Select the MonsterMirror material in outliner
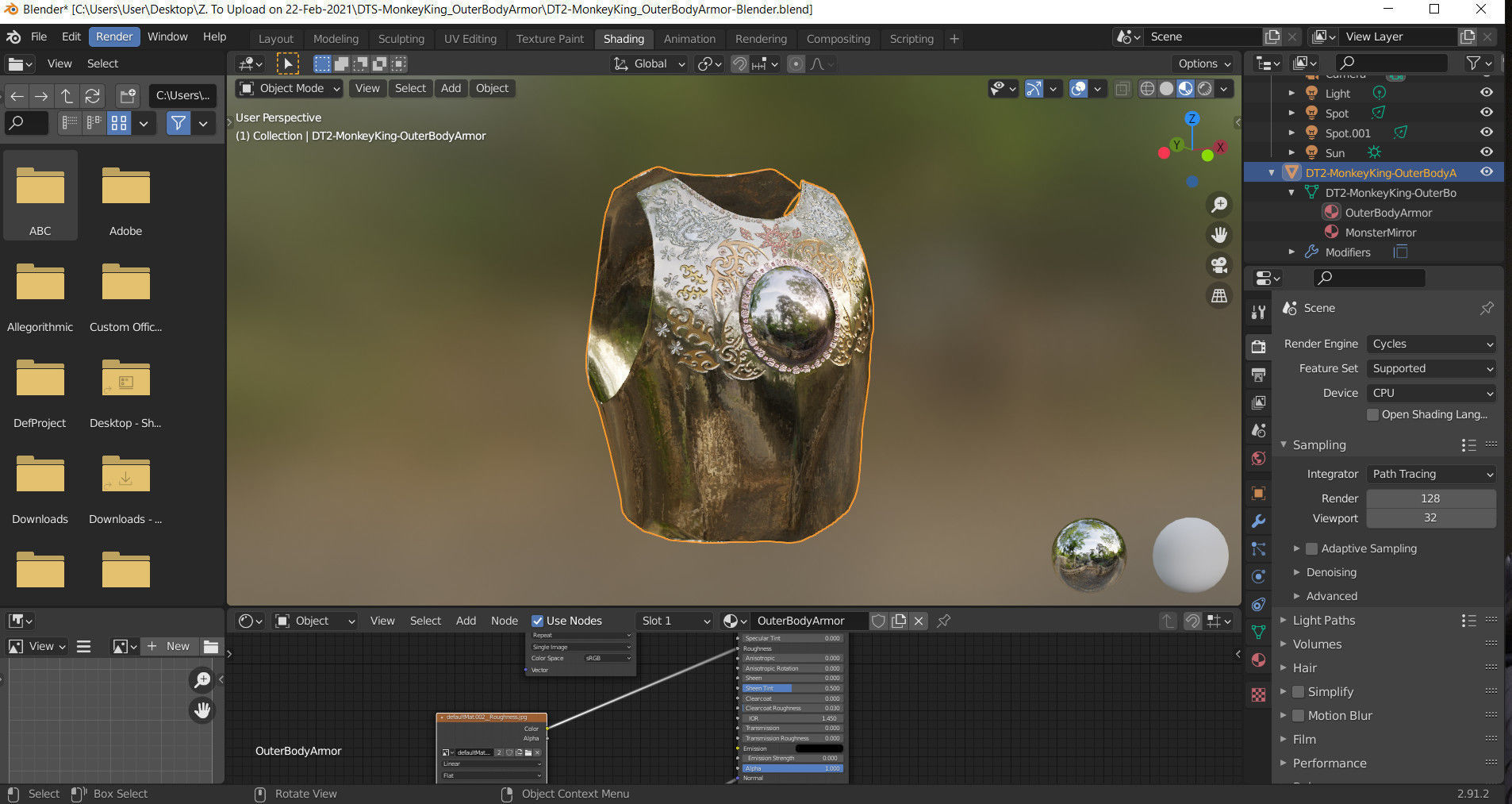 (1380, 233)
